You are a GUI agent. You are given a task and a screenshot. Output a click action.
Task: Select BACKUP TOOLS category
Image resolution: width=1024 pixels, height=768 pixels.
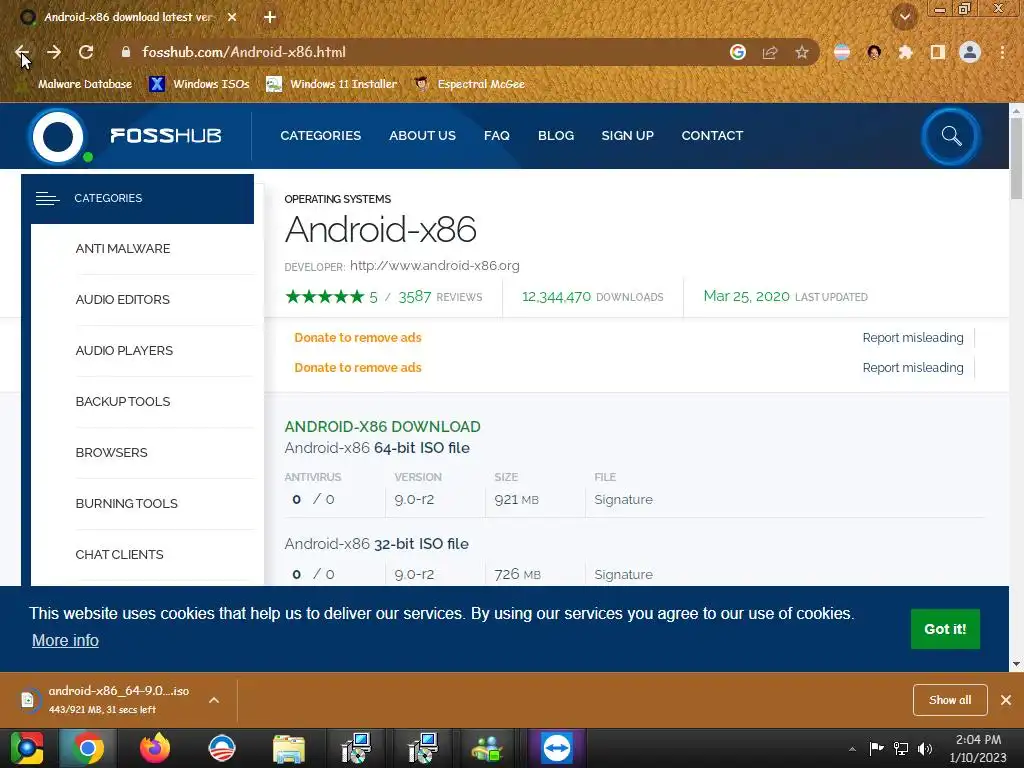click(123, 402)
